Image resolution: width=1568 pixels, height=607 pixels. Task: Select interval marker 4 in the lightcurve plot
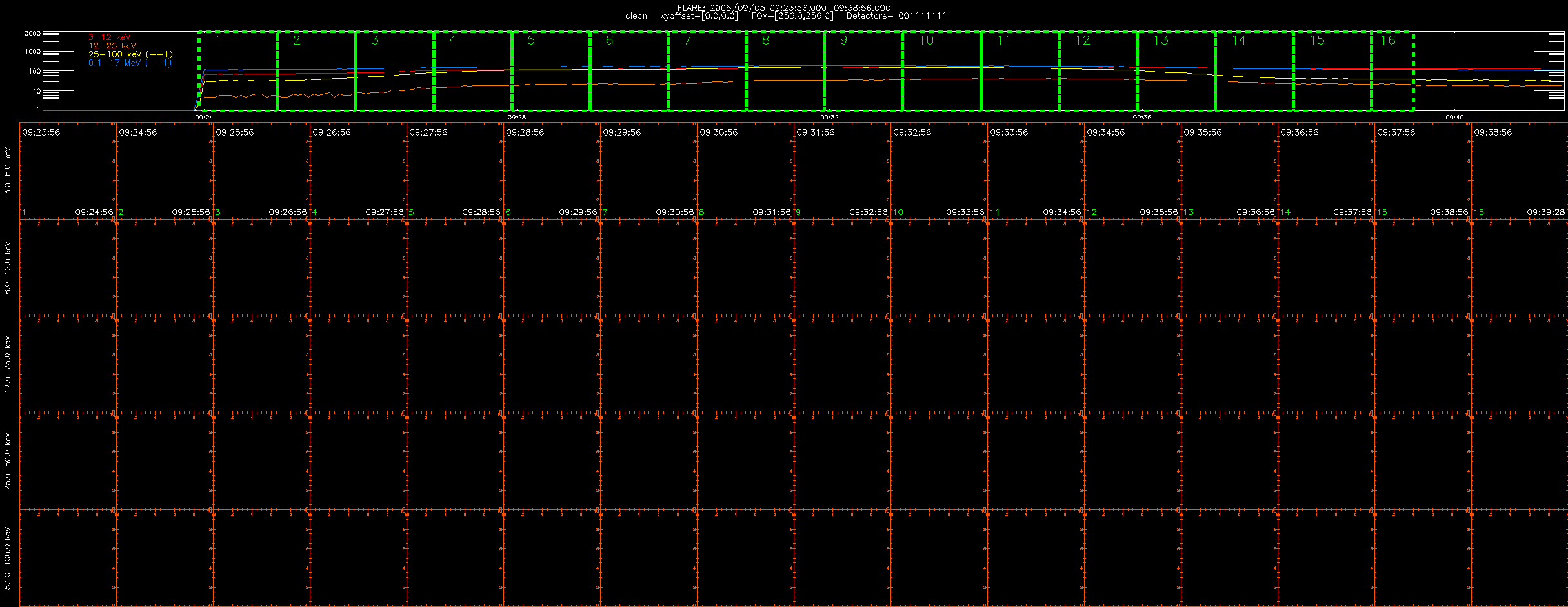point(453,41)
